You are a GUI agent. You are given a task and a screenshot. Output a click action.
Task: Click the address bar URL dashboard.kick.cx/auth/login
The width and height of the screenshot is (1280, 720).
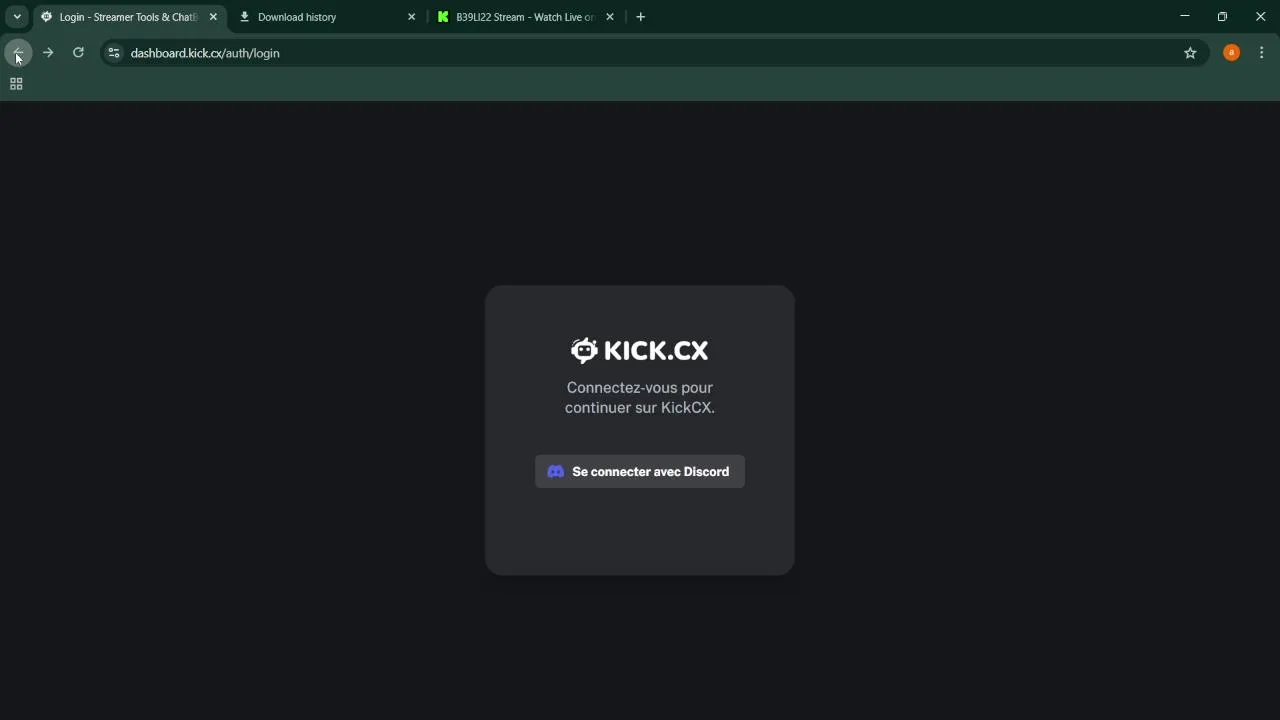pyautogui.click(x=205, y=53)
